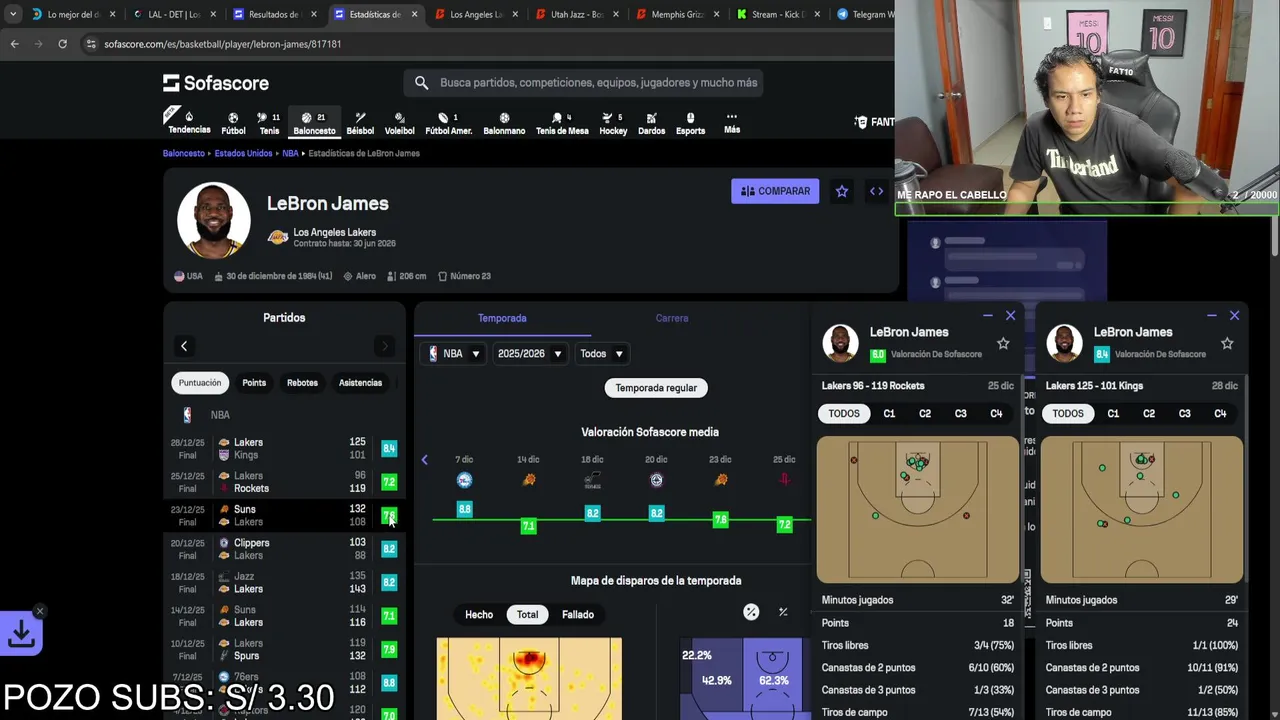Viewport: 1280px width, 720px height.
Task: Click the COMPARAR button
Action: point(775,191)
